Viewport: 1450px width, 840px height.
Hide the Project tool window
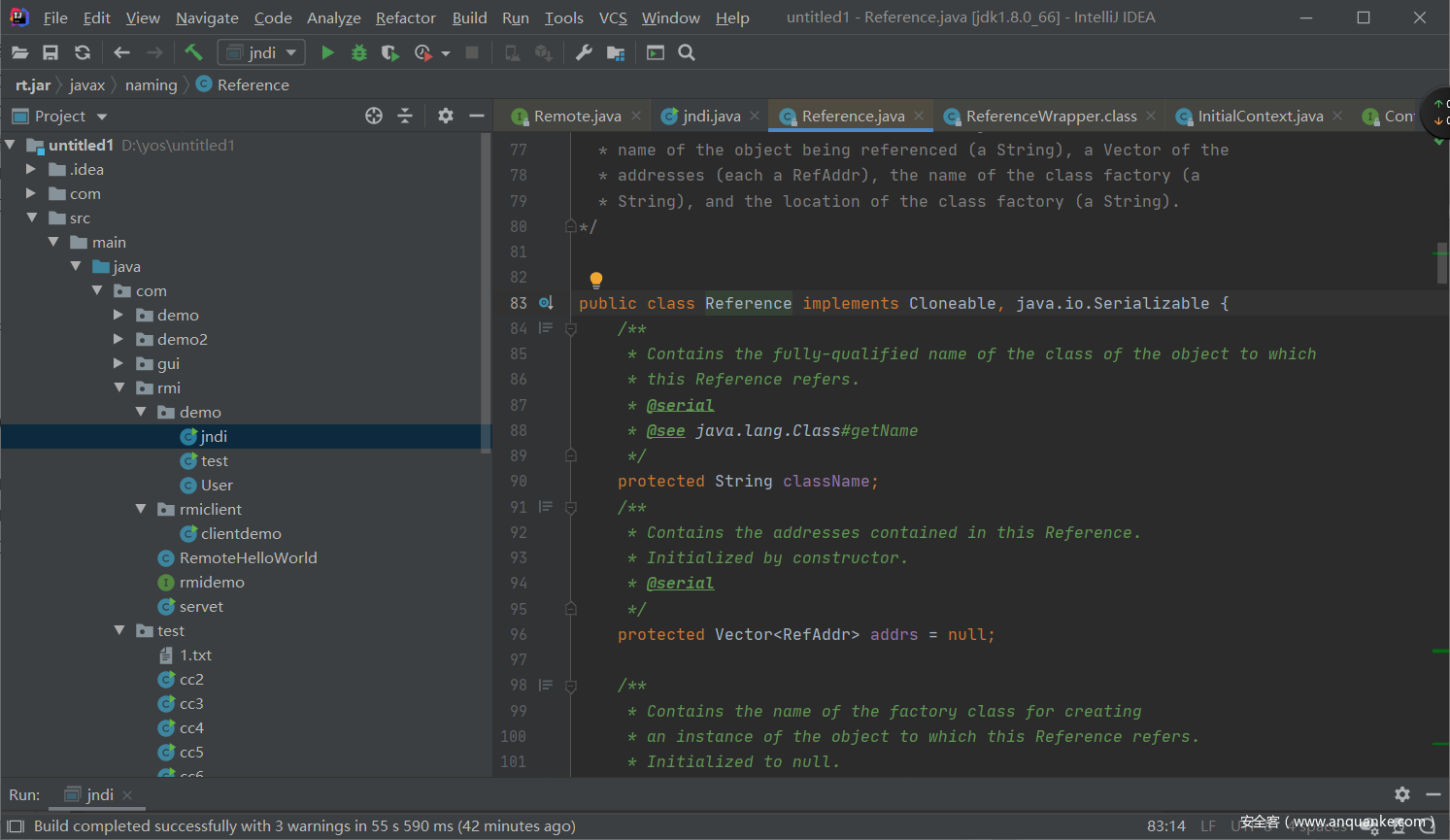(476, 116)
